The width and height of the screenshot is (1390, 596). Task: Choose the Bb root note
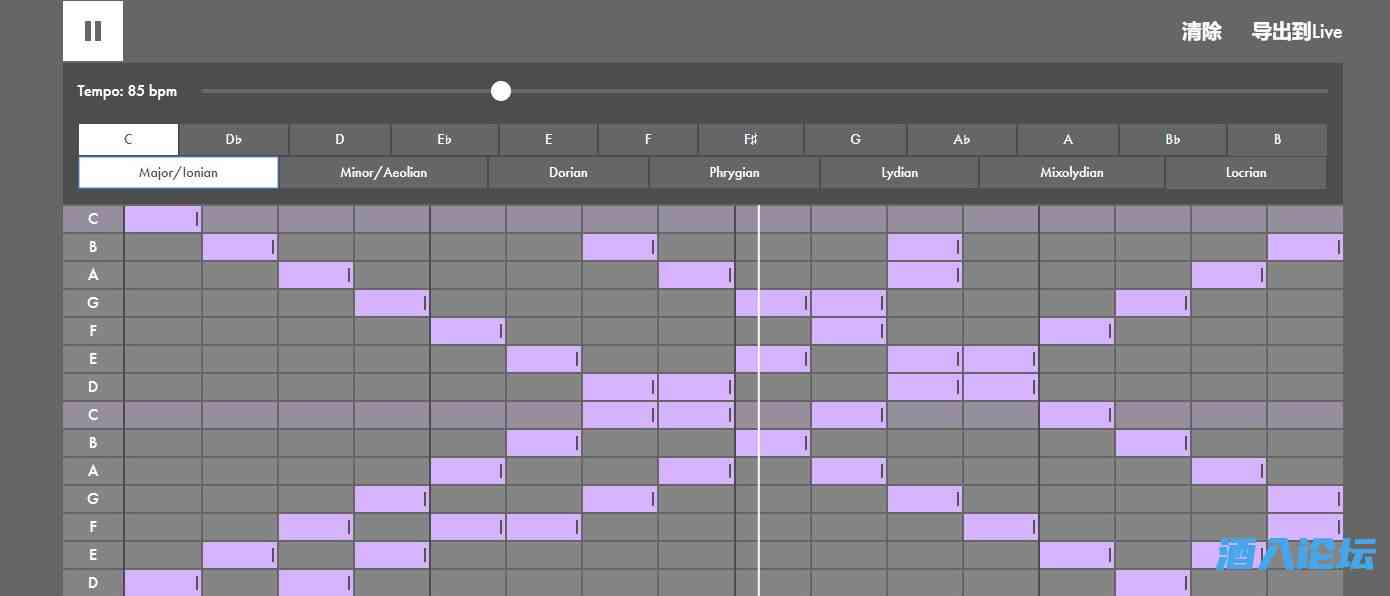[1172, 139]
